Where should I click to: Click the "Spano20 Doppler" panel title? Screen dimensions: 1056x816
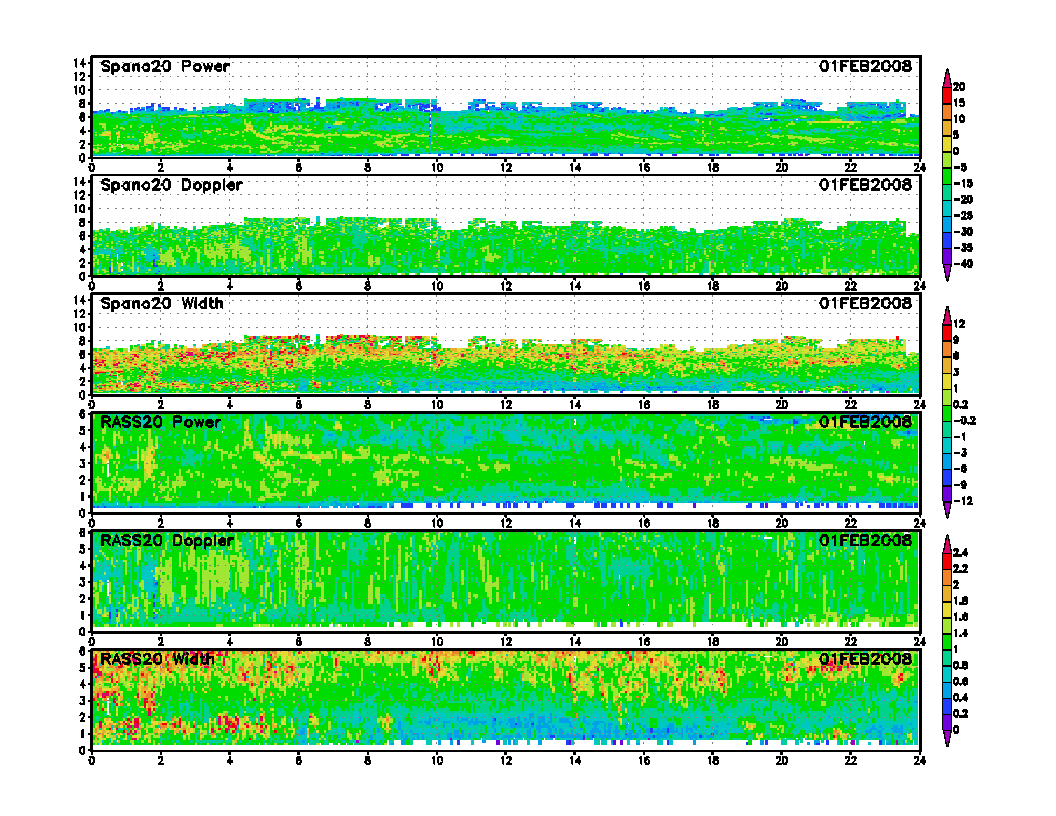[171, 184]
